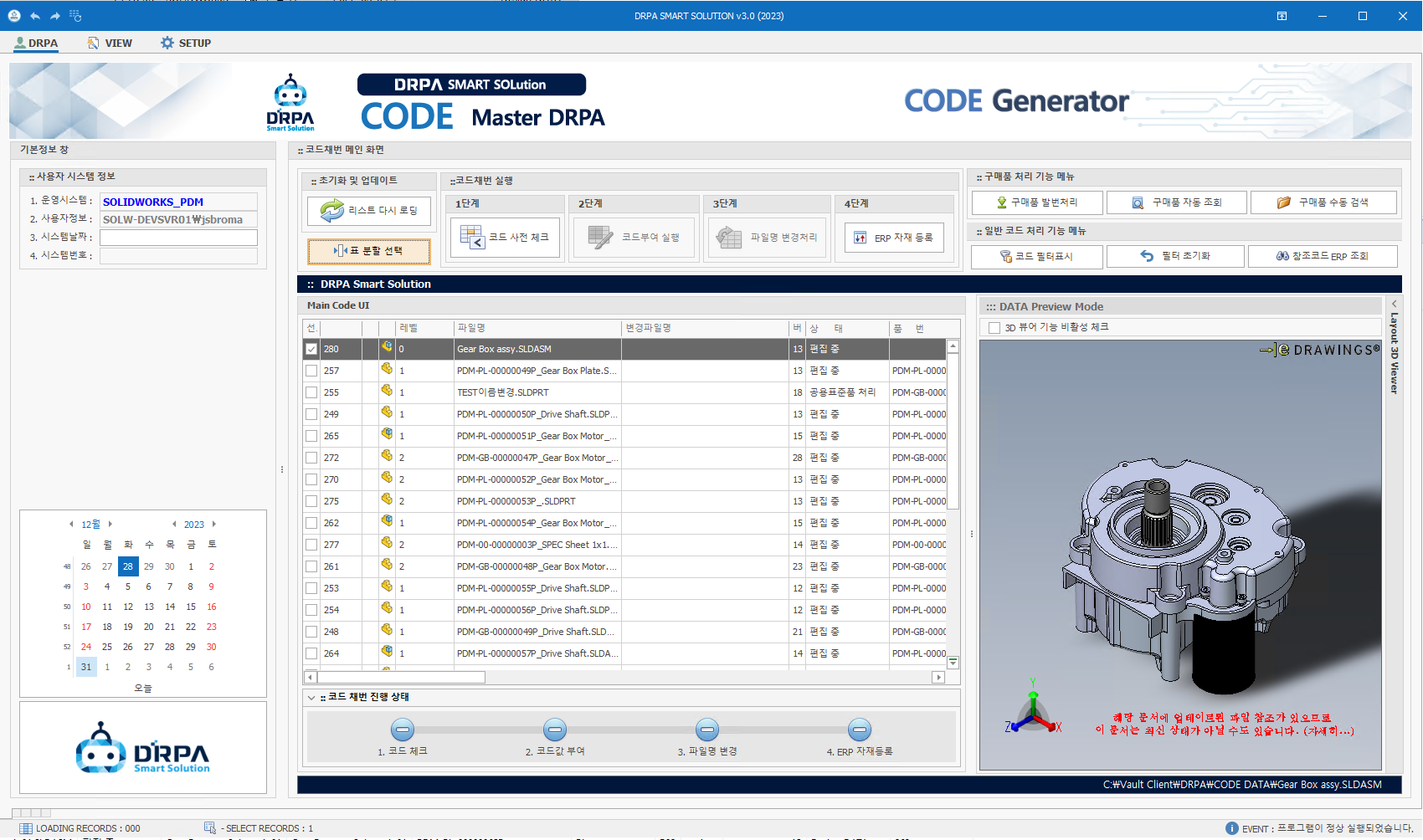Viewport: 1423px width, 840px height.
Task: Click 리스트 다시 로딩 reload button
Action: point(369,211)
